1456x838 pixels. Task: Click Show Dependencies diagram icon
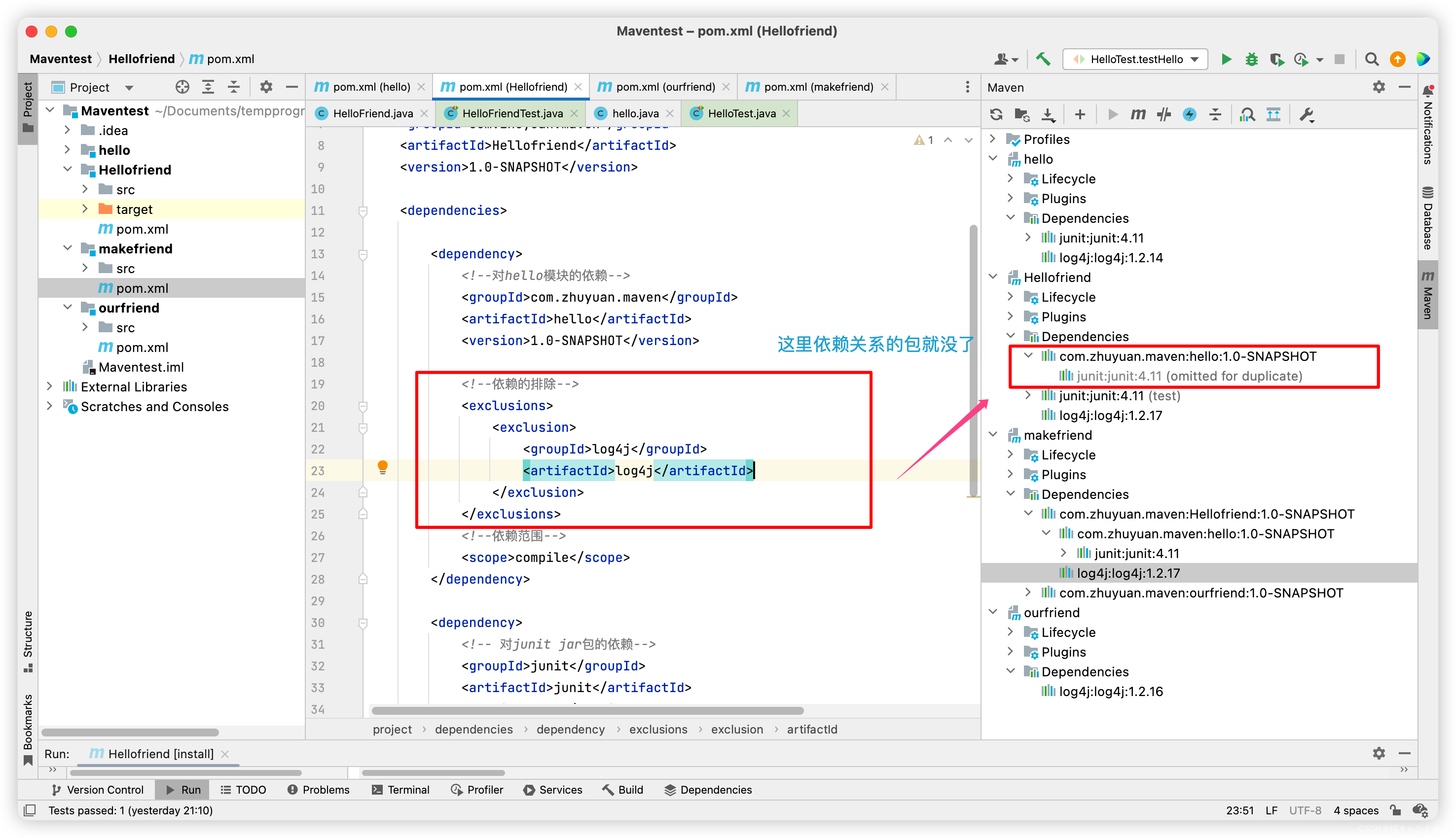point(1273,114)
